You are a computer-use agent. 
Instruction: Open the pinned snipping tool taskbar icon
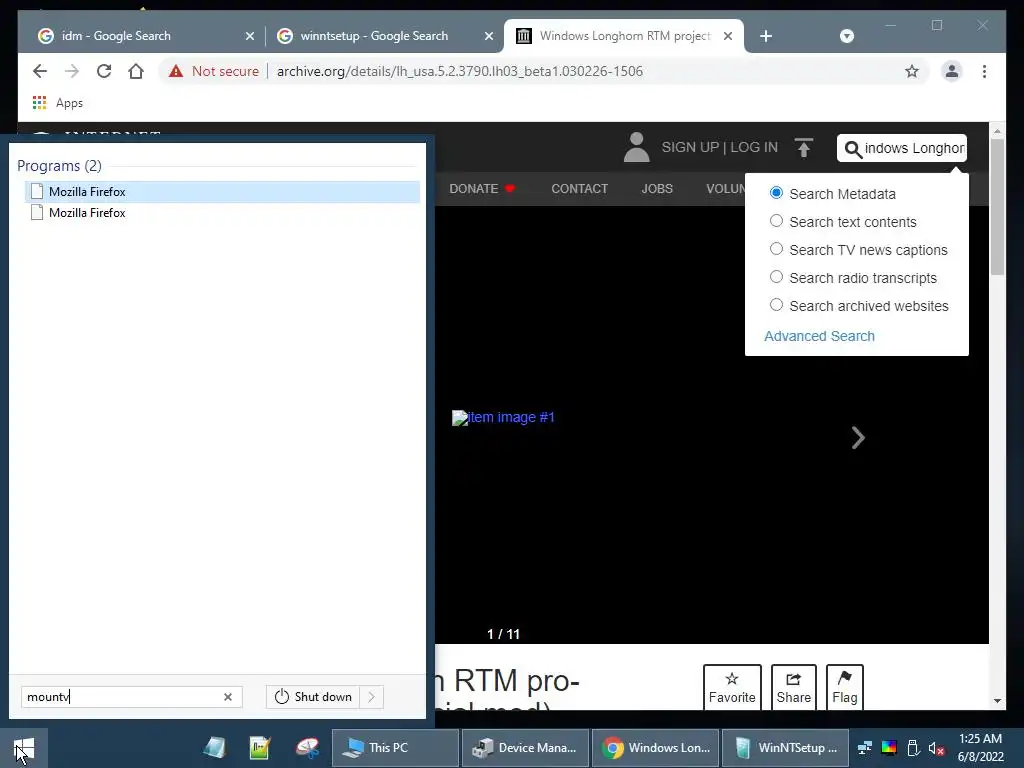pyautogui.click(x=306, y=748)
